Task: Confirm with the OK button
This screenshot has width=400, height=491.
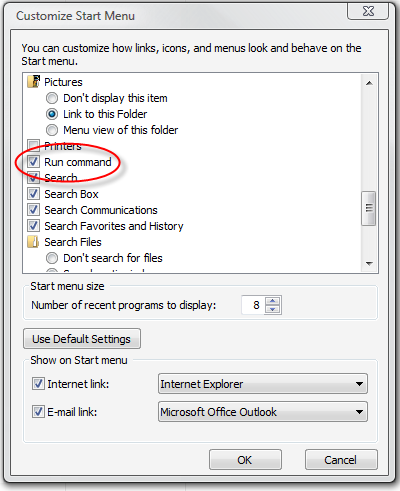Action: tap(245, 460)
